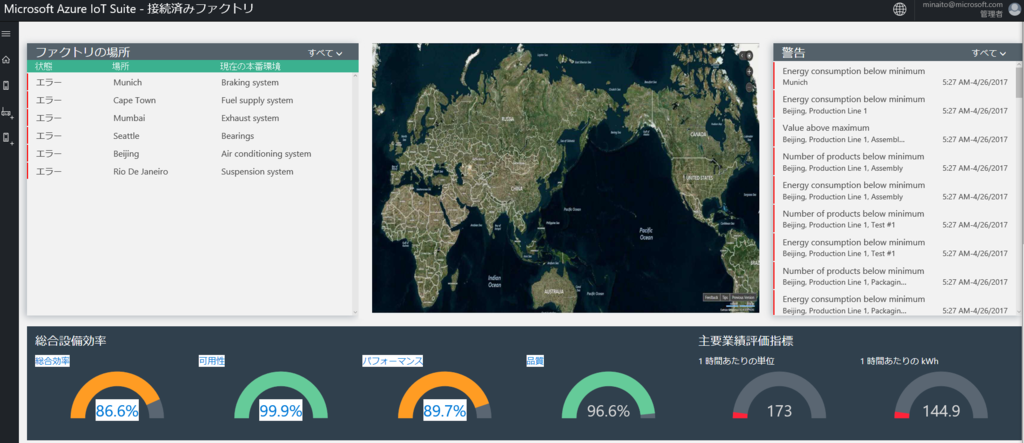Click the 品質 link
1024x443 pixels.
tap(535, 361)
